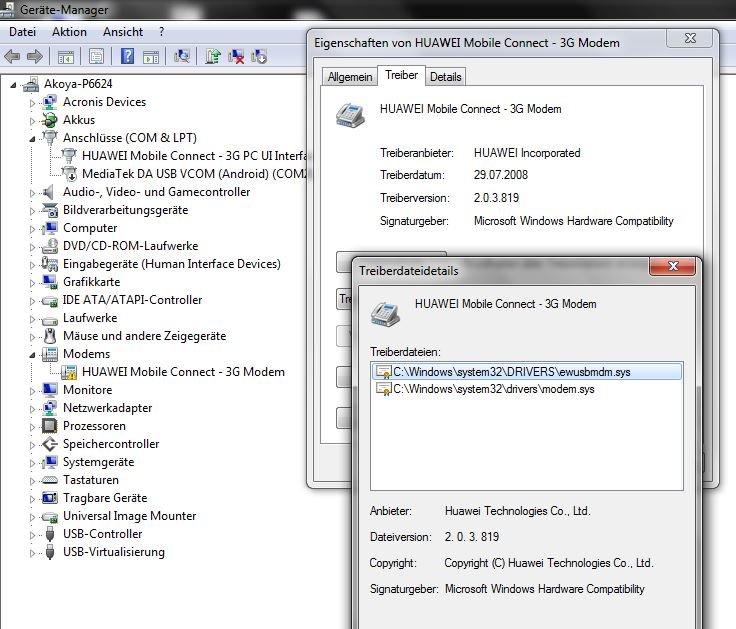The width and height of the screenshot is (736, 629).
Task: Click the Bildverarbeitungsgeräte camera icon
Action: 50,210
